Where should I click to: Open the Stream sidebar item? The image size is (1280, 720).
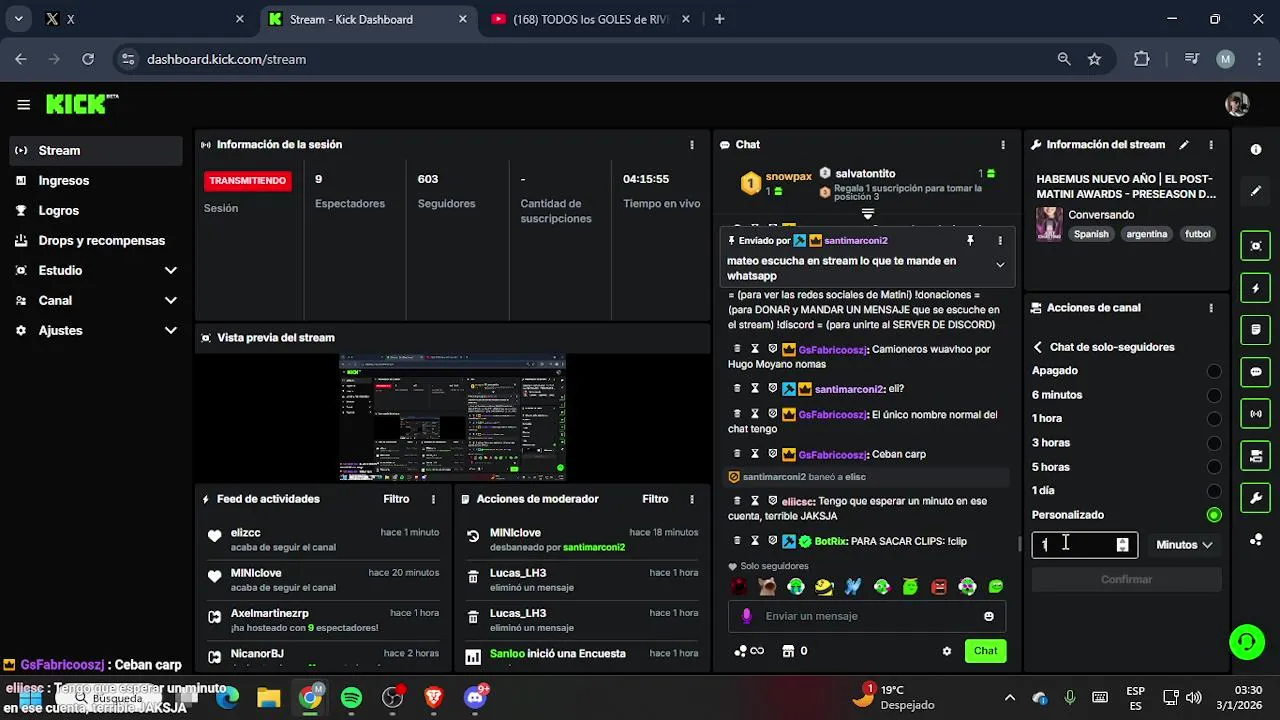97,151
